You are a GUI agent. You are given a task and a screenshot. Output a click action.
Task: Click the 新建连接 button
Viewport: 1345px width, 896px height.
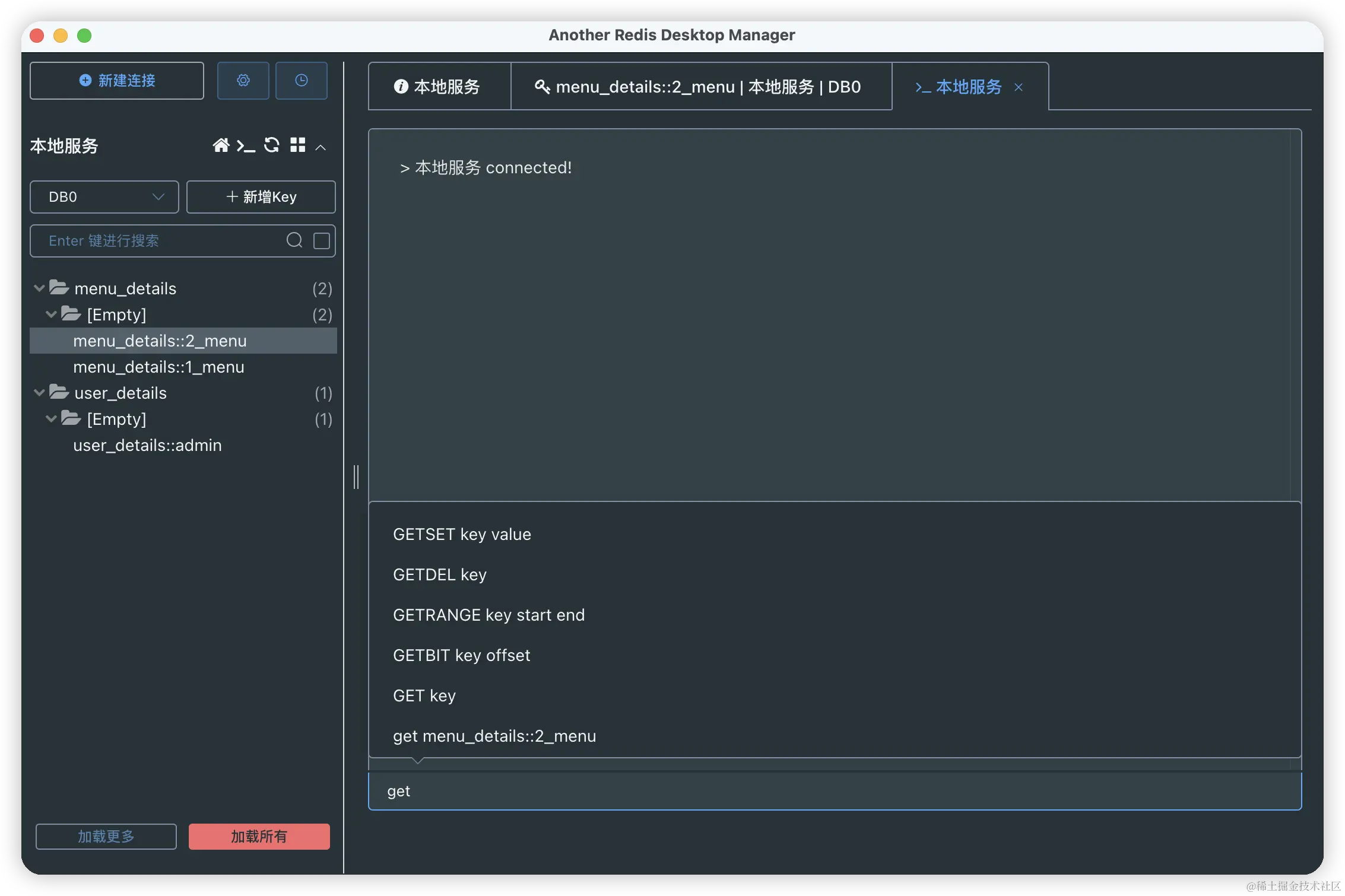tap(117, 80)
